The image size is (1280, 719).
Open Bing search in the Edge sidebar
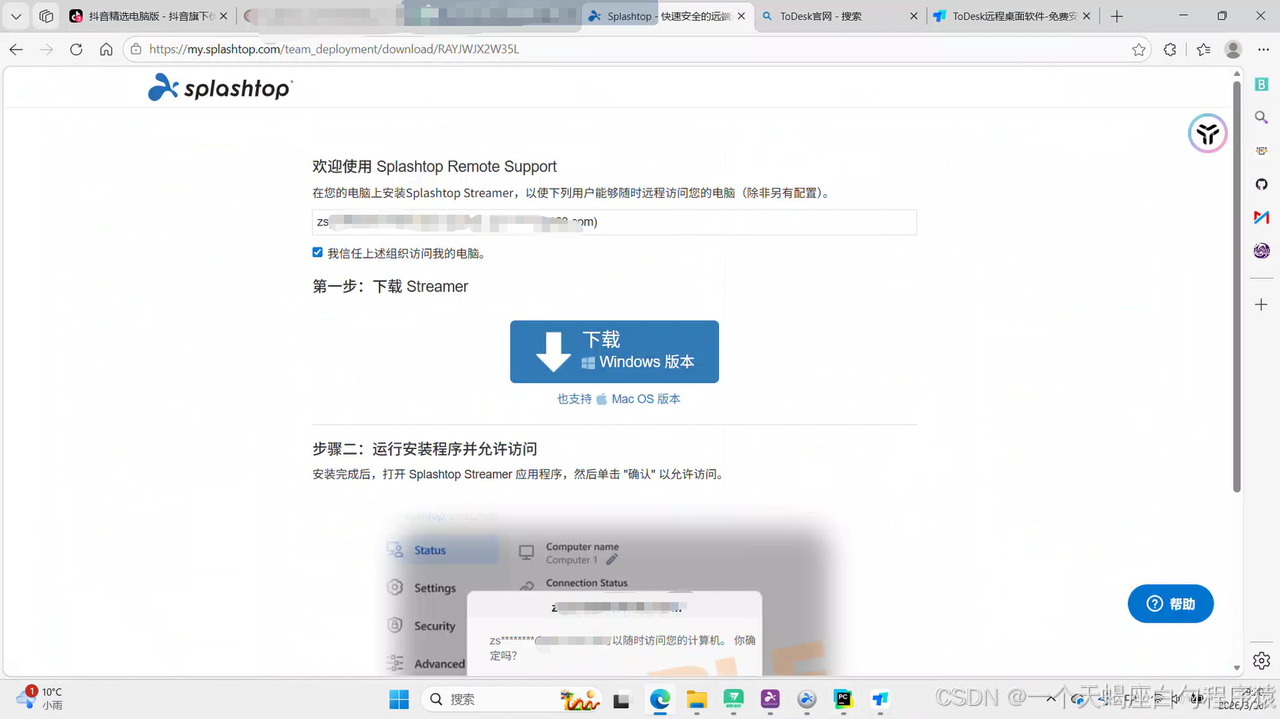1261,116
